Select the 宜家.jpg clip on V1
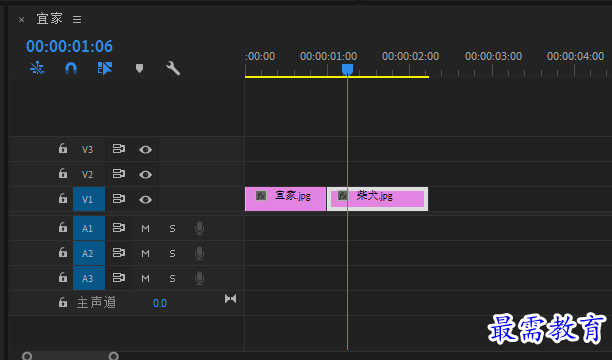Image resolution: width=612 pixels, height=360 pixels. pyautogui.click(x=285, y=199)
